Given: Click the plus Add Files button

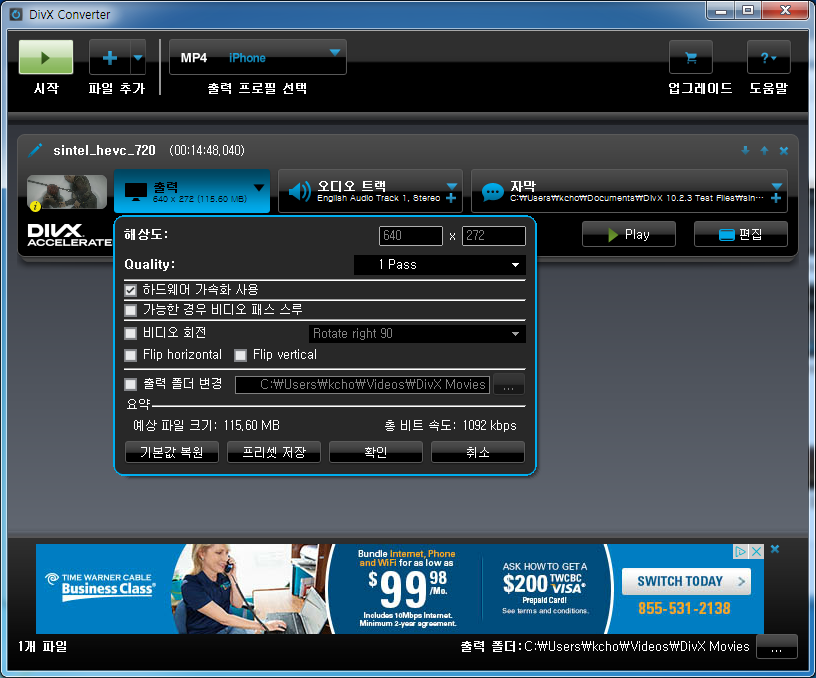Looking at the screenshot, I should [109, 57].
